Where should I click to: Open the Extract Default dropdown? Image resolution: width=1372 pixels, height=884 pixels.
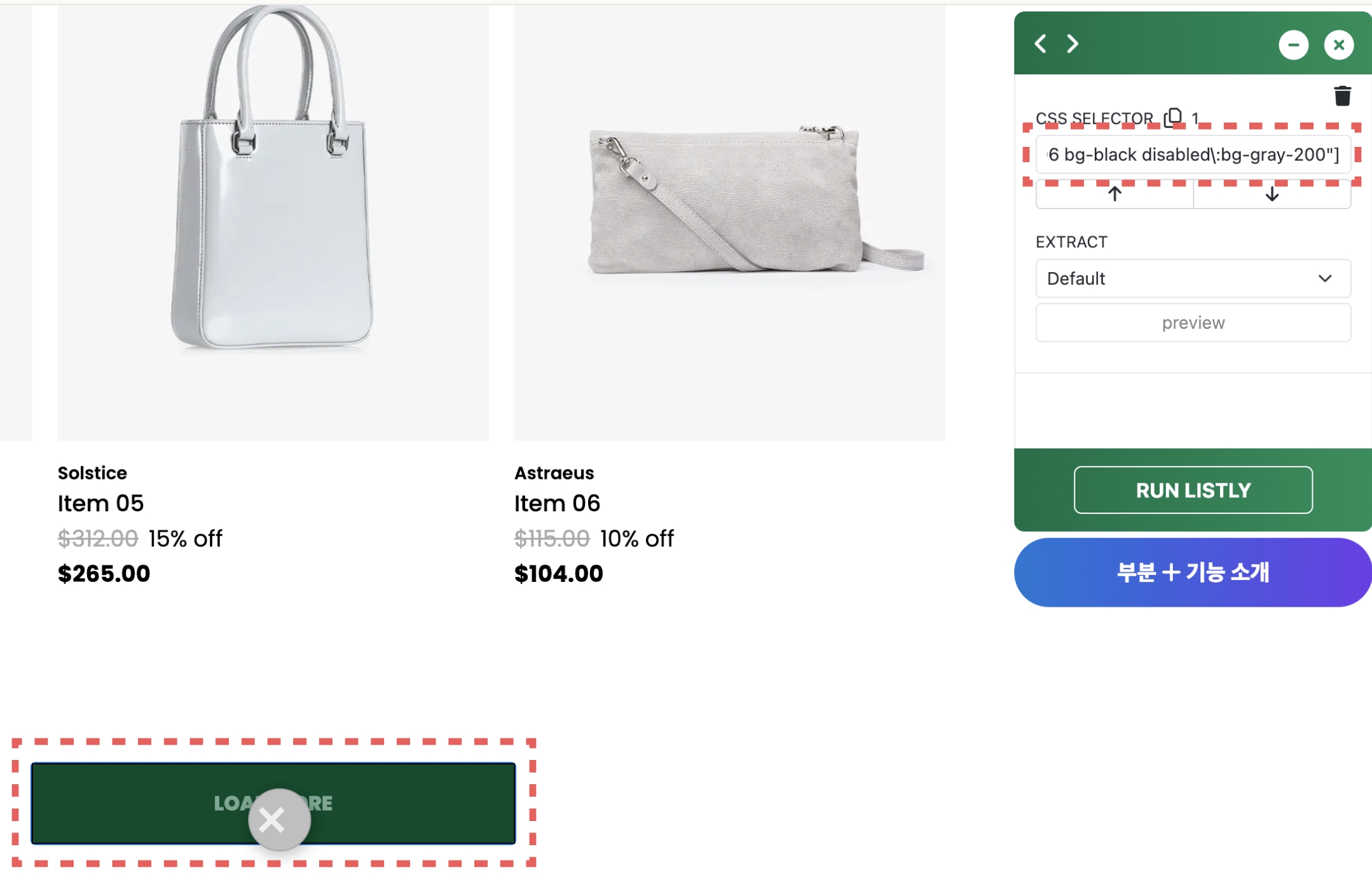click(x=1193, y=279)
